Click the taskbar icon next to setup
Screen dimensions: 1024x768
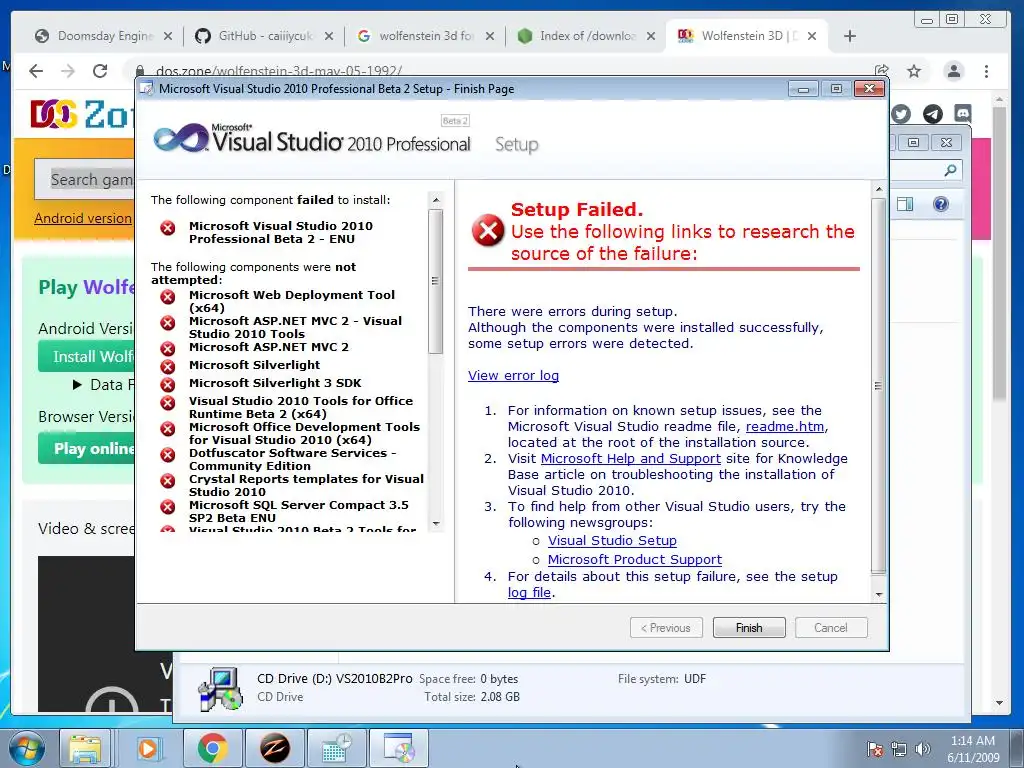(337, 748)
